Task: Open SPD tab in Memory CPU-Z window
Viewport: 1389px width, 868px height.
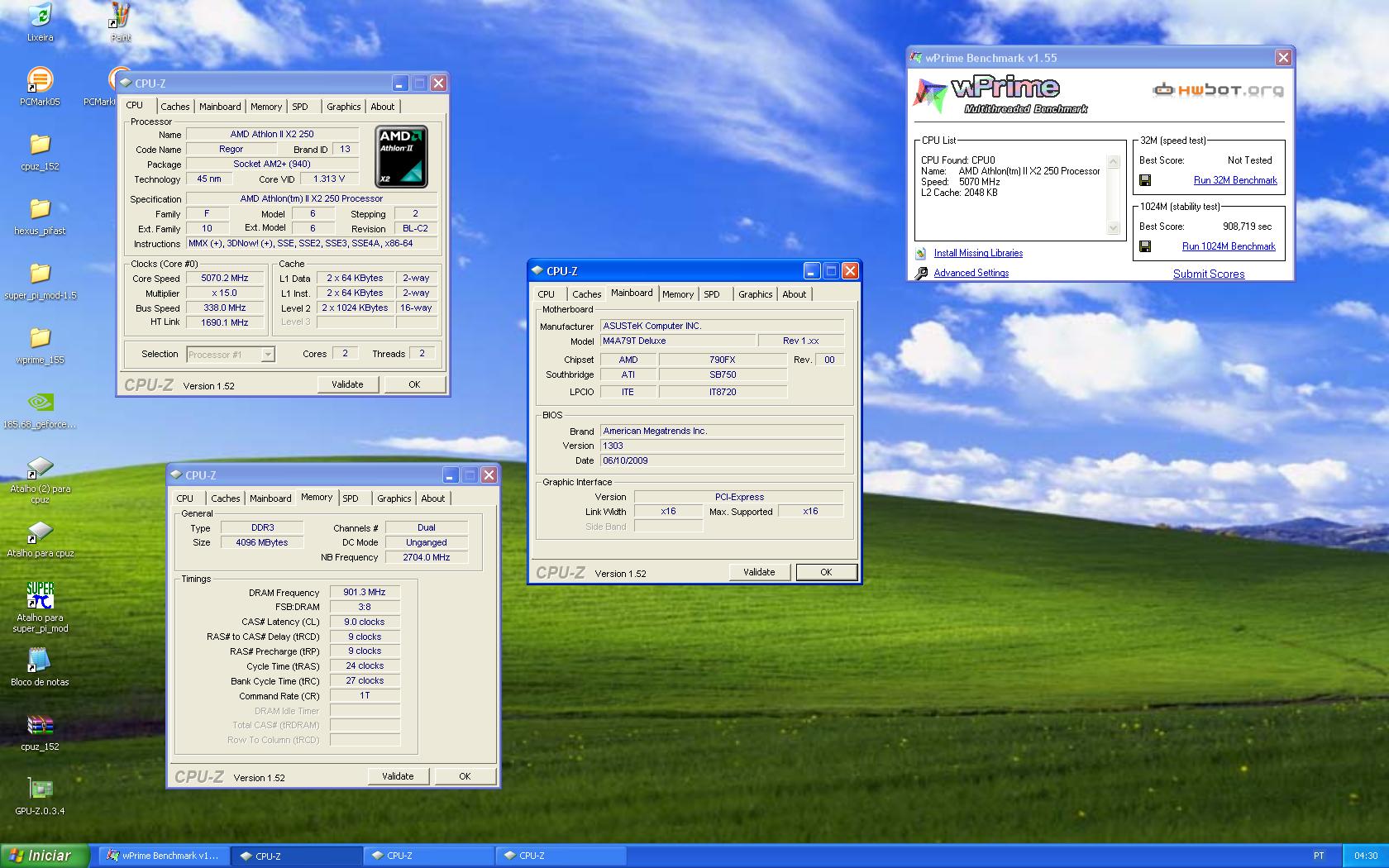Action: (x=351, y=498)
